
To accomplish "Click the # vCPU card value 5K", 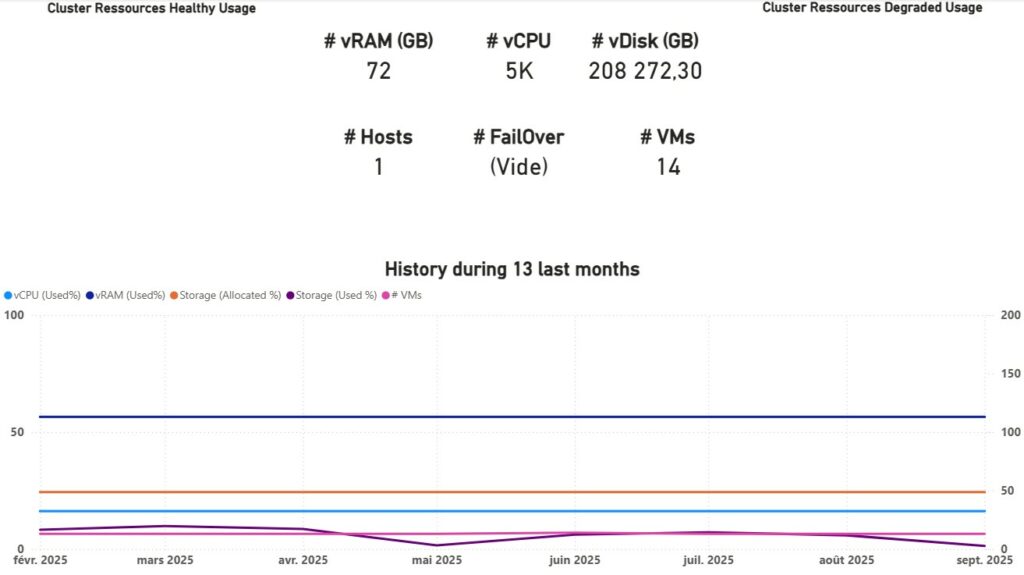I will point(519,72).
